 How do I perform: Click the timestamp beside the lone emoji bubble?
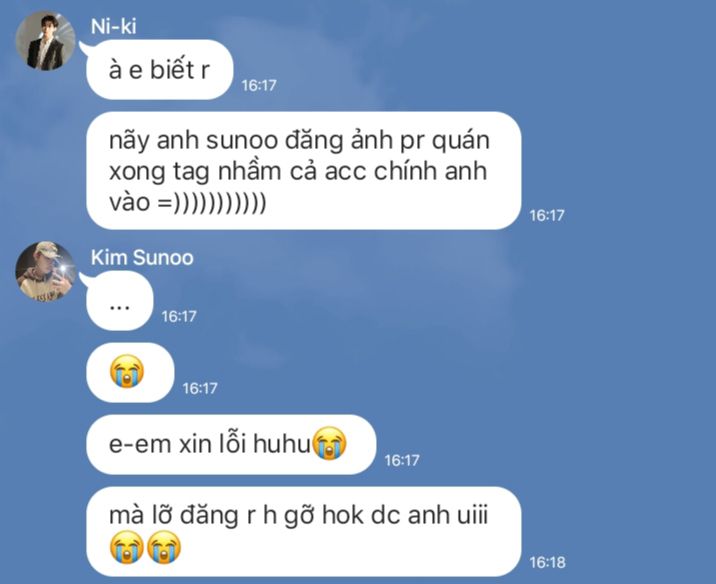[200, 388]
